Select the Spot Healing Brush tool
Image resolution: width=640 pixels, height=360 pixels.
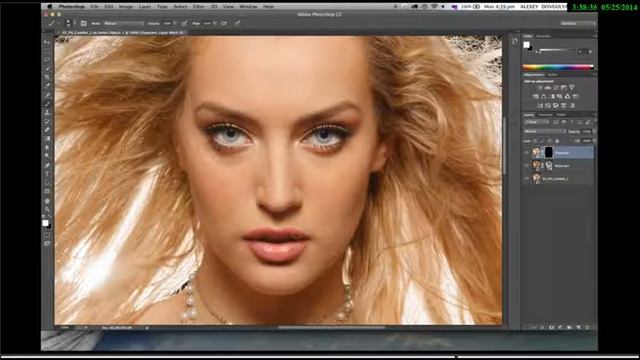point(47,95)
